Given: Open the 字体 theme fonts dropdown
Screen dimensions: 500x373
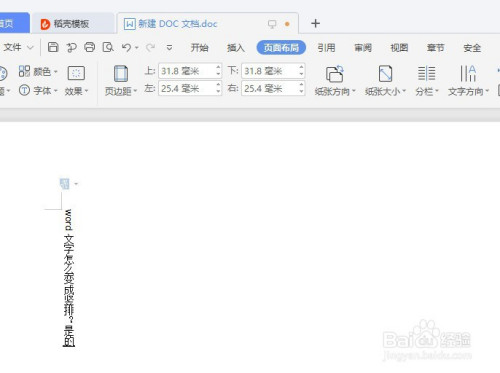Looking at the screenshot, I should pyautogui.click(x=38, y=90).
